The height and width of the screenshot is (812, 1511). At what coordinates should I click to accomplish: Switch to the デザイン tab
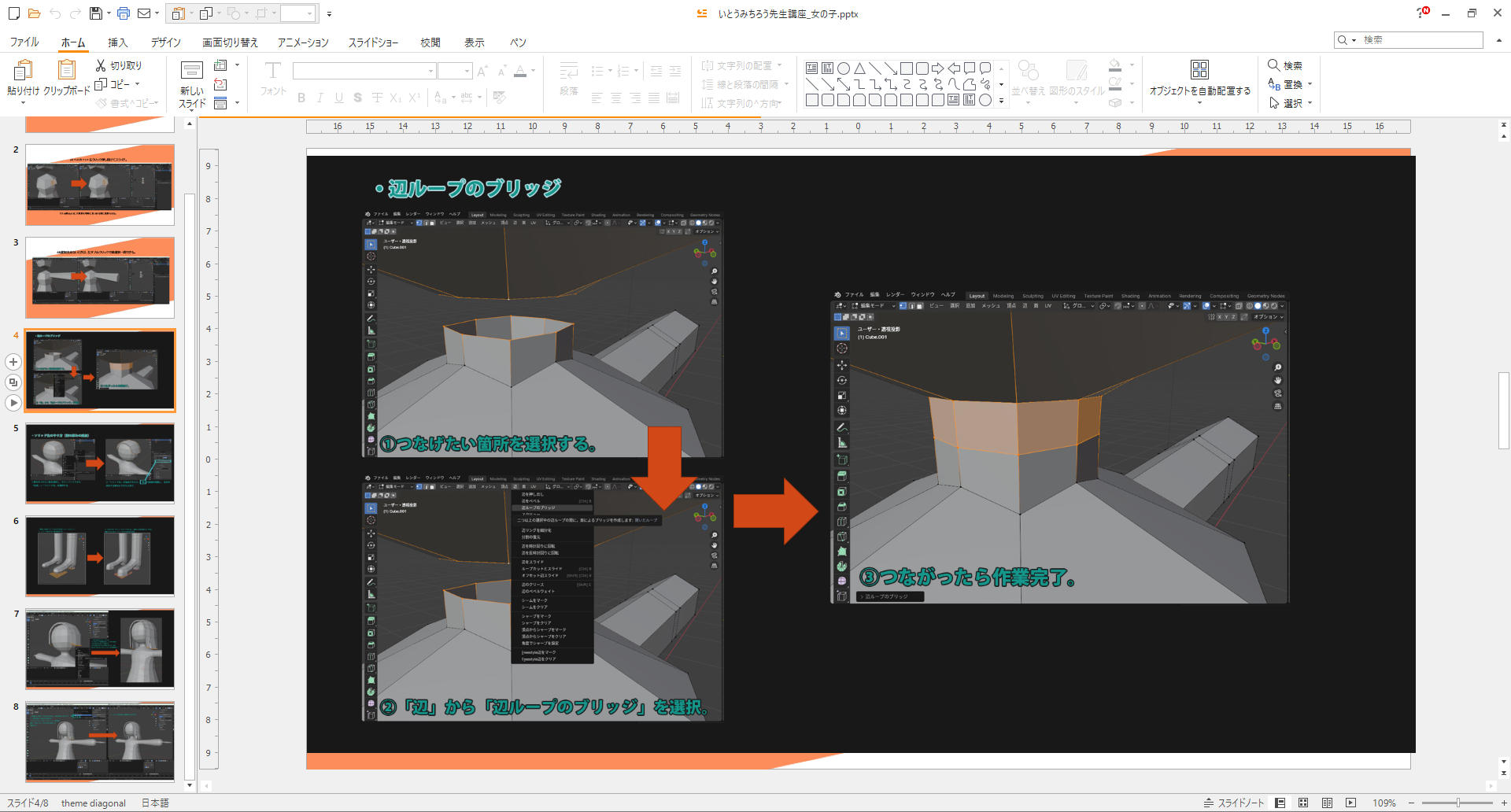click(x=165, y=42)
